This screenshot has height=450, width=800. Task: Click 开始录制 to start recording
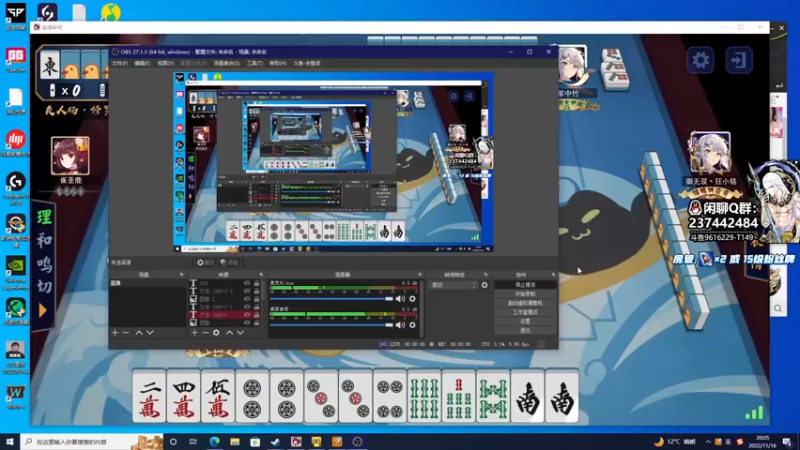tap(525, 294)
